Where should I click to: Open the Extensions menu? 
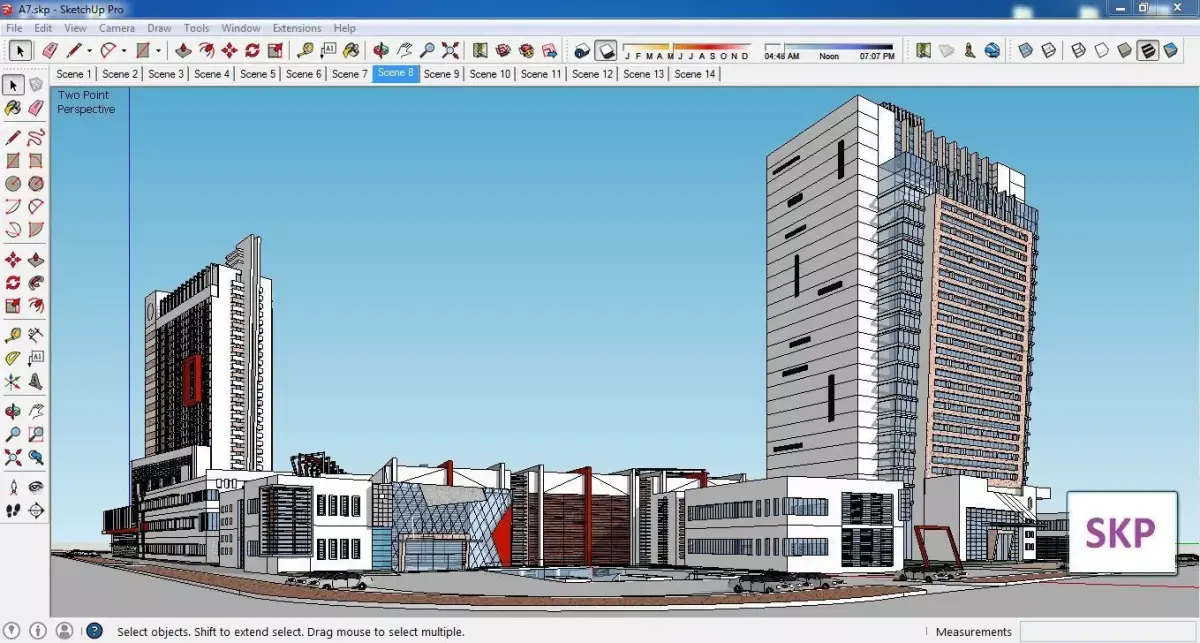(x=297, y=28)
